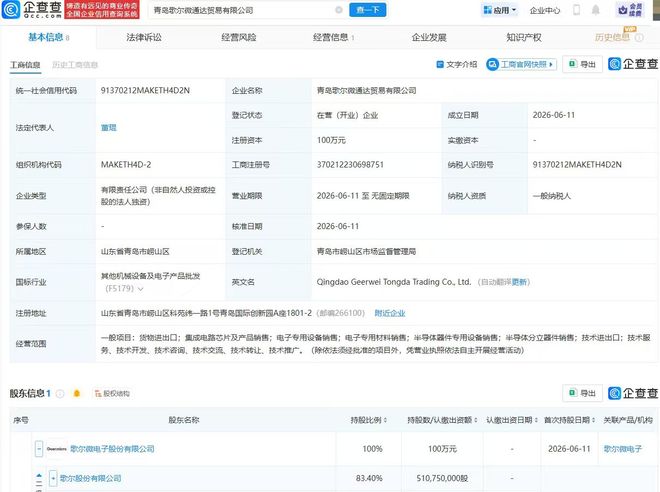Collapse the 歌尔微电子股份有限公司 shareholder row
The width and height of the screenshot is (660, 492).
point(39,449)
